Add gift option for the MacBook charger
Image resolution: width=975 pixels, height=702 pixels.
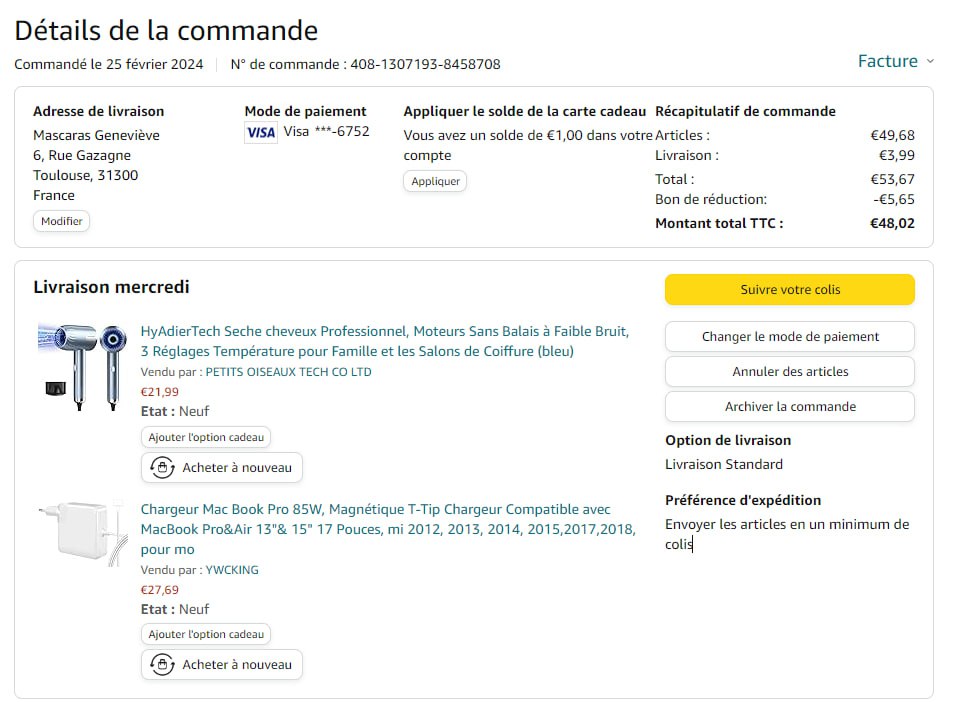[x=206, y=634]
